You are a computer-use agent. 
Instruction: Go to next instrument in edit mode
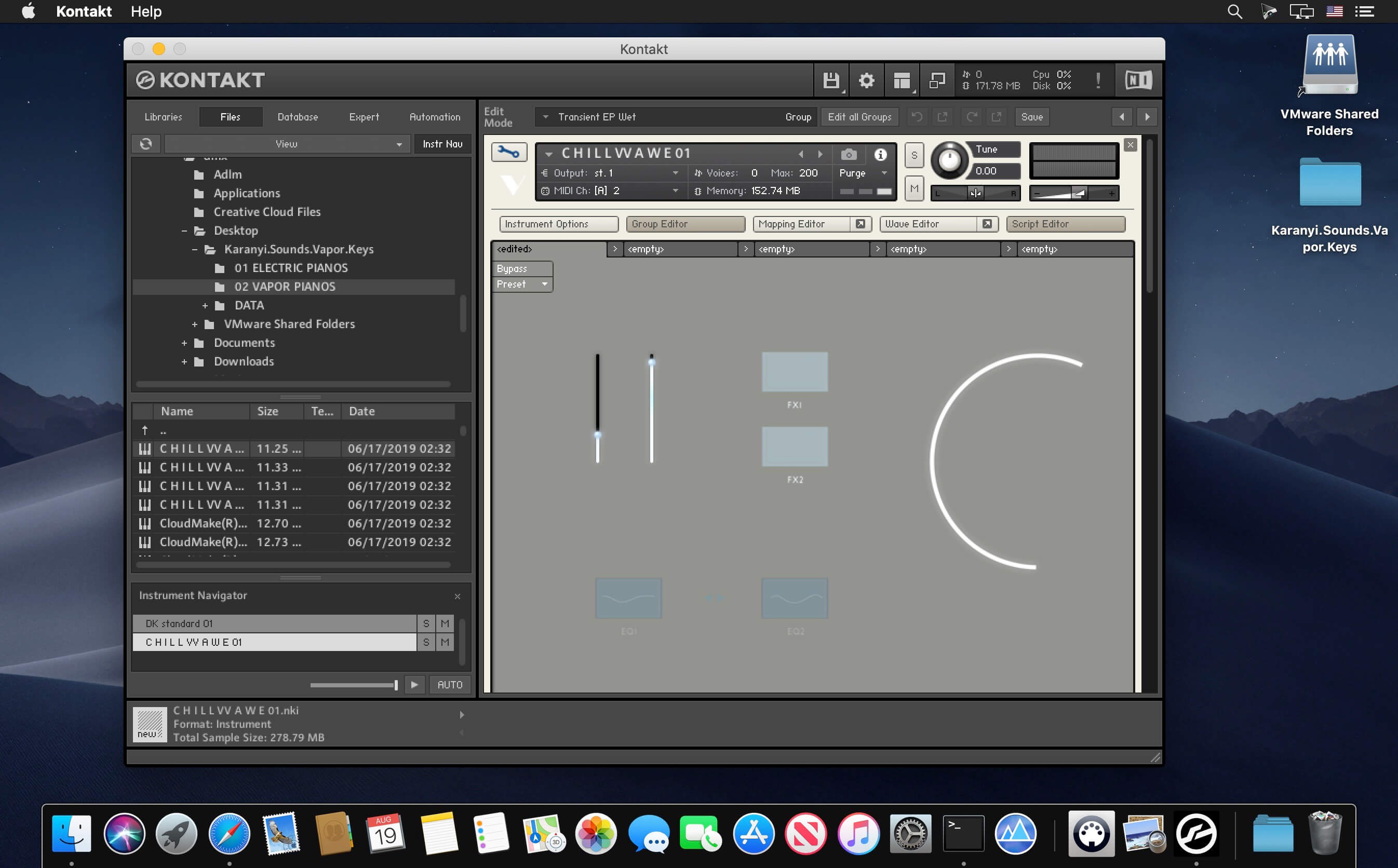point(1147,117)
